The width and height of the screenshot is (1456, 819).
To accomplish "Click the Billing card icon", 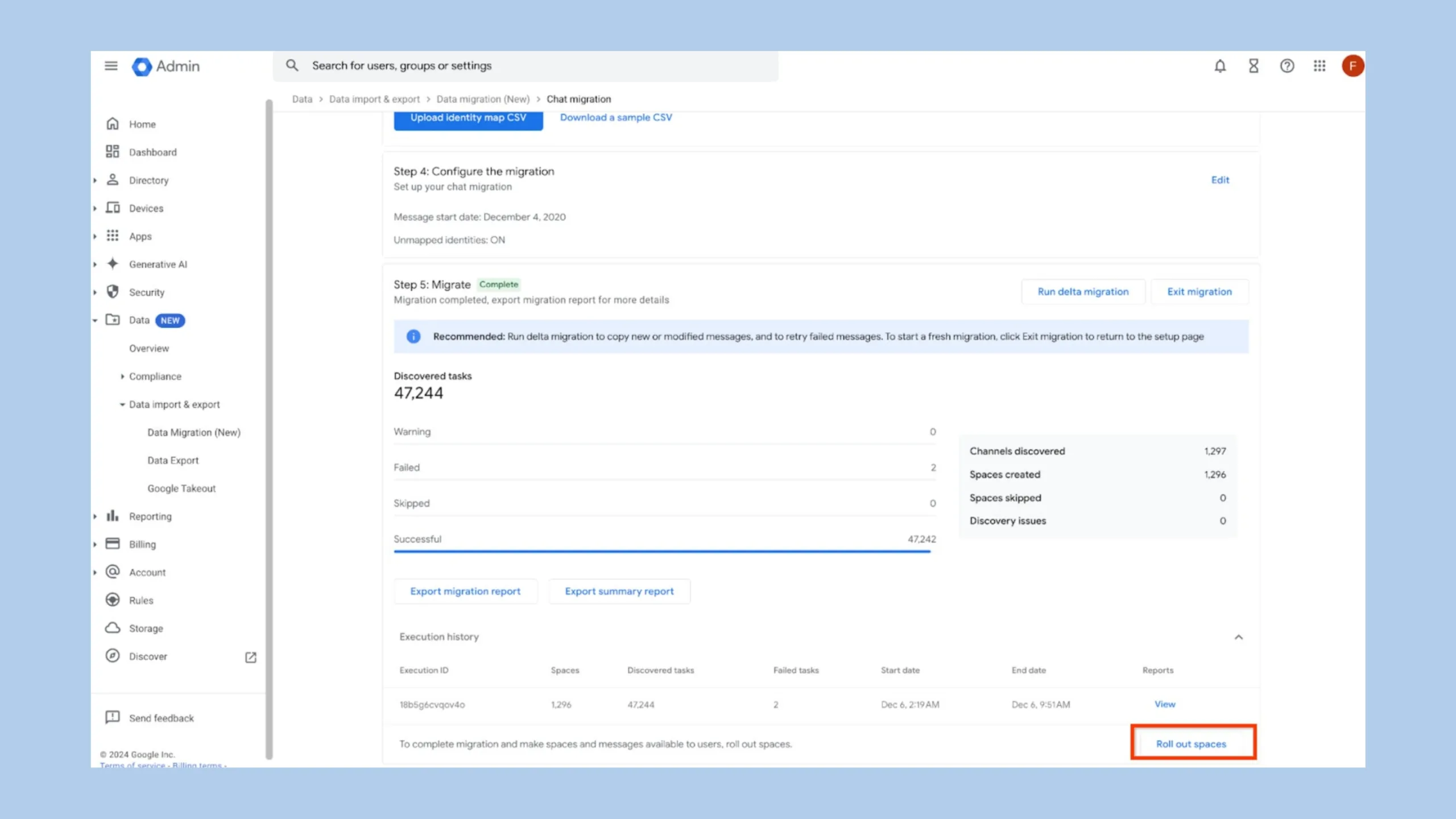I will tap(113, 544).
